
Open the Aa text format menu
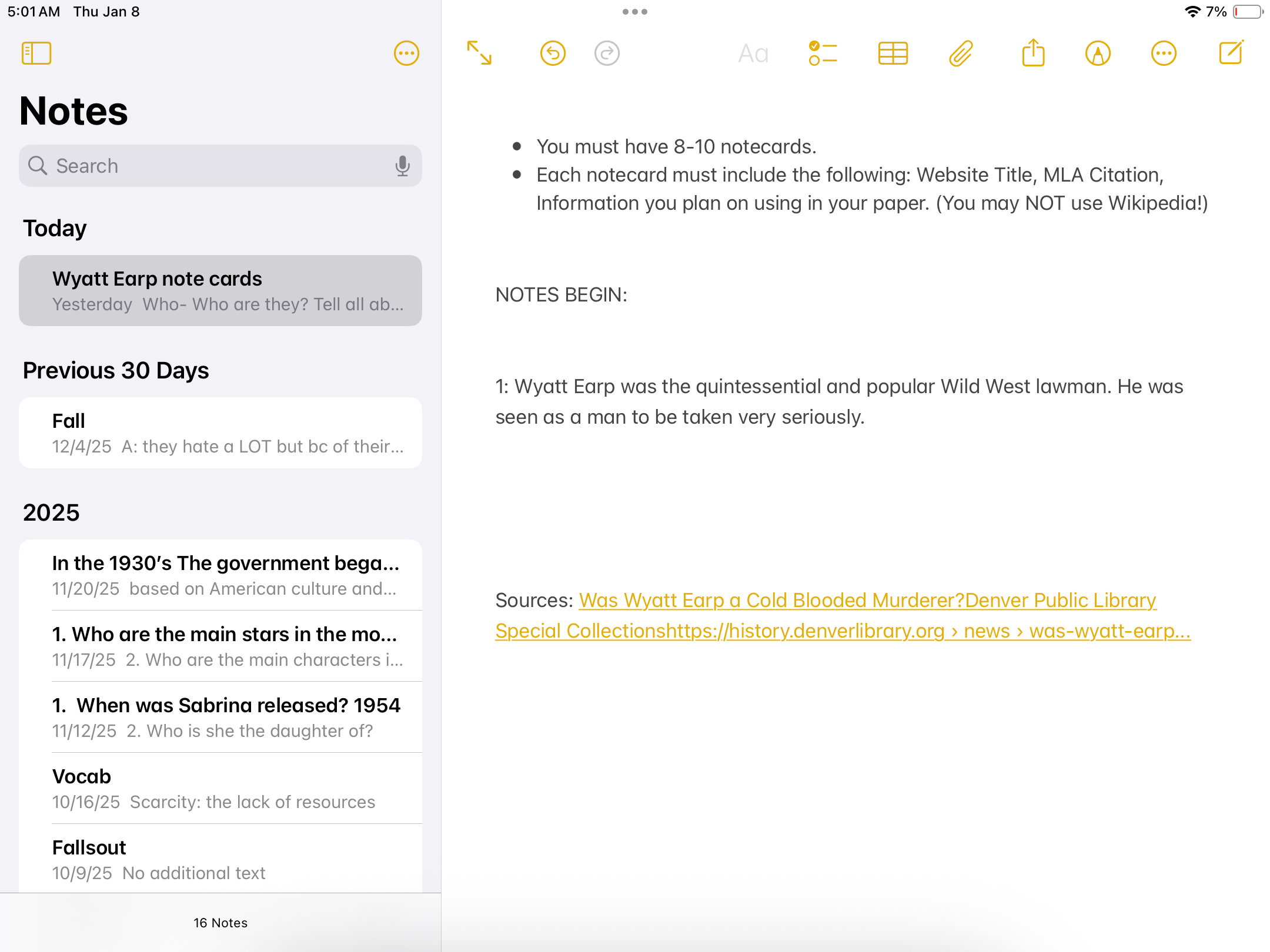click(753, 53)
